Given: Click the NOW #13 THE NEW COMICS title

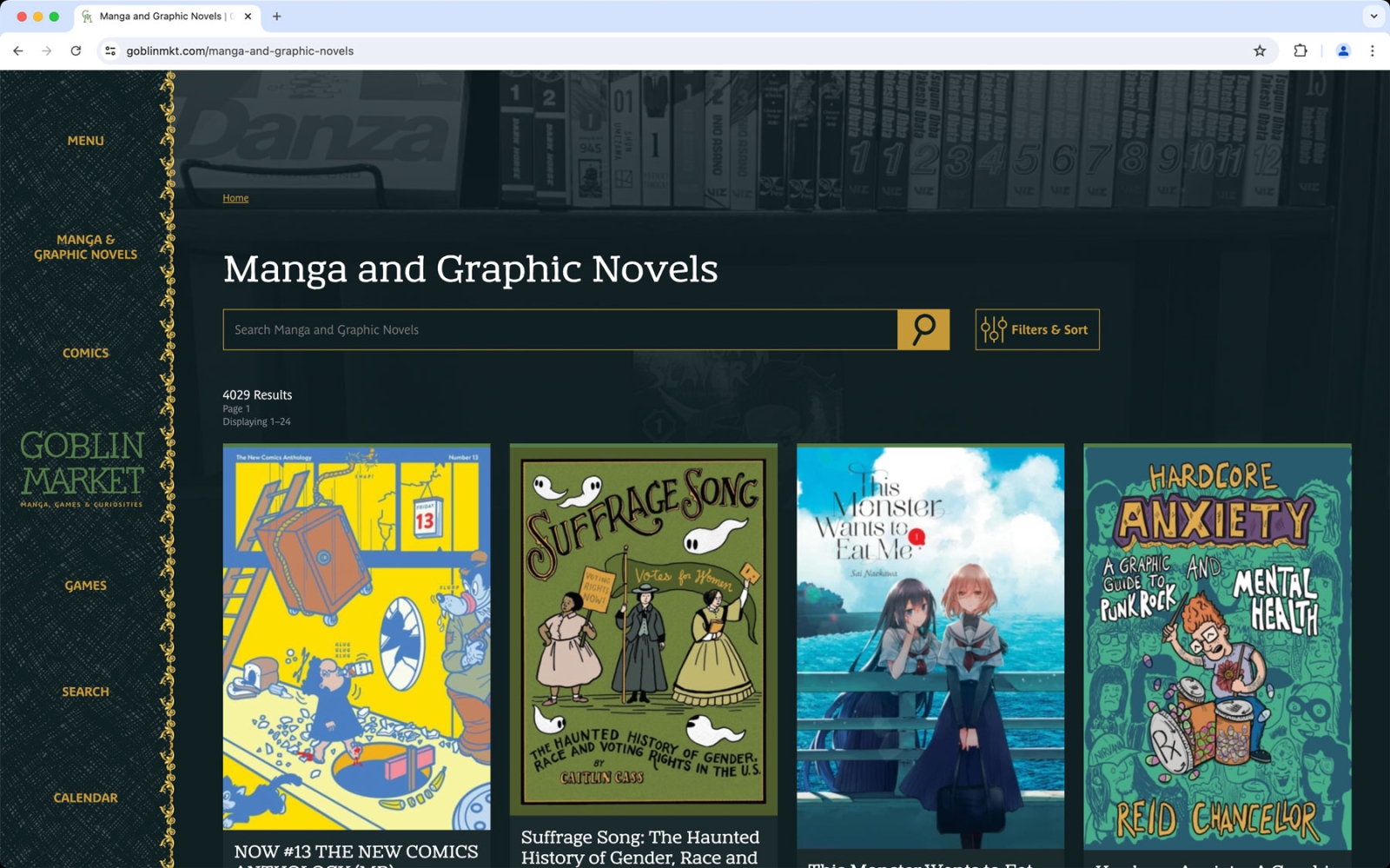Looking at the screenshot, I should (x=356, y=855).
